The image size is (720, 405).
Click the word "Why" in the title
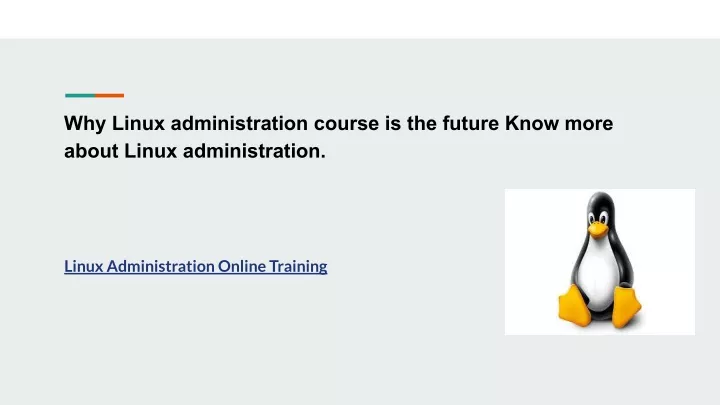pos(85,124)
